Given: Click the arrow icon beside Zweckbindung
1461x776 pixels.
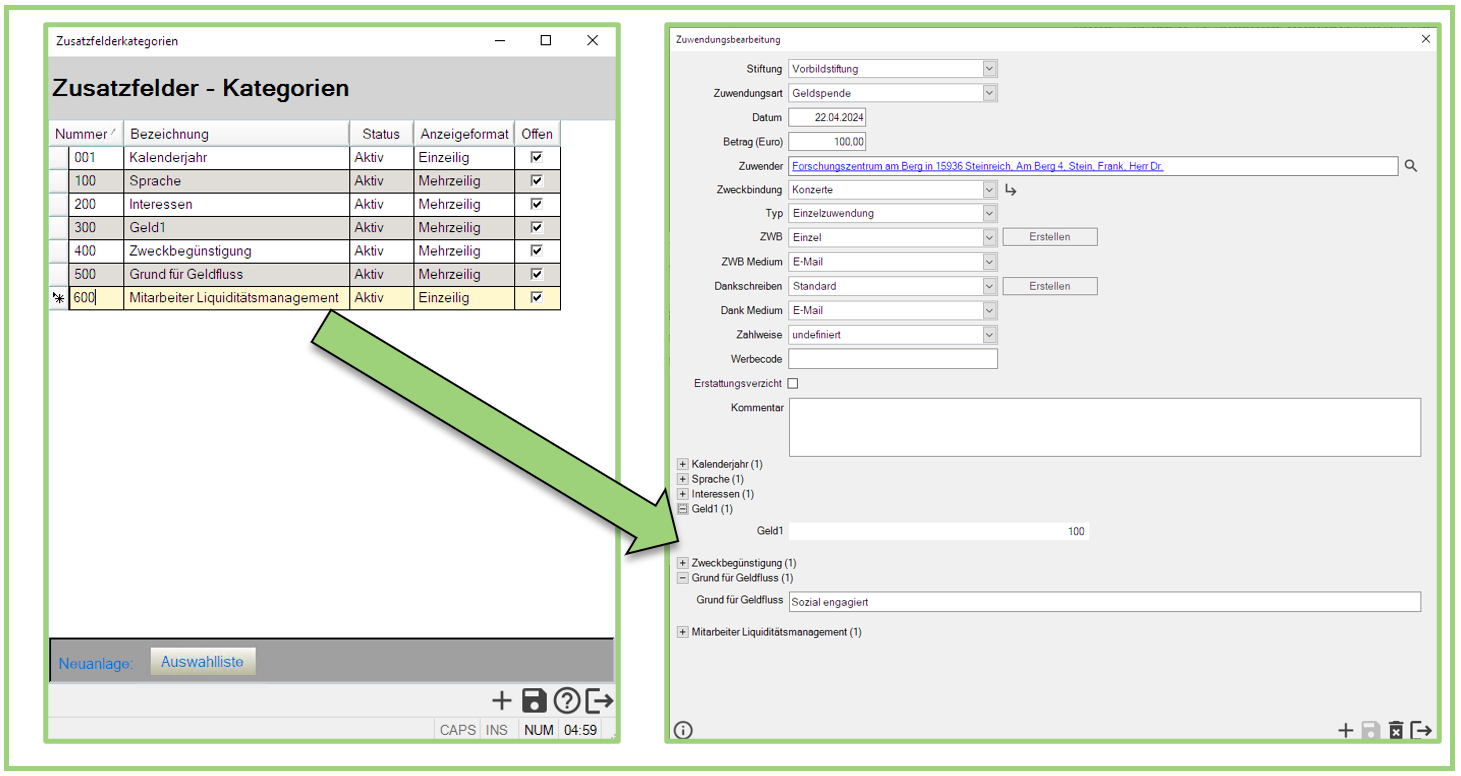Looking at the screenshot, I should pyautogui.click(x=1010, y=190).
